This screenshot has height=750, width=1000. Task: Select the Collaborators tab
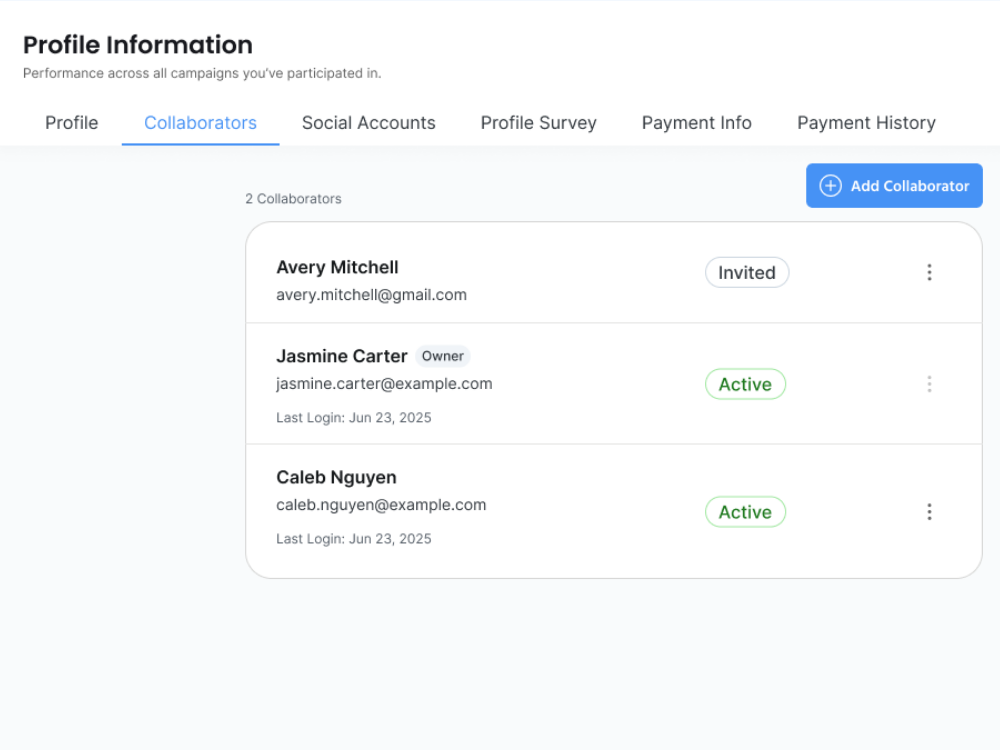[200, 123]
